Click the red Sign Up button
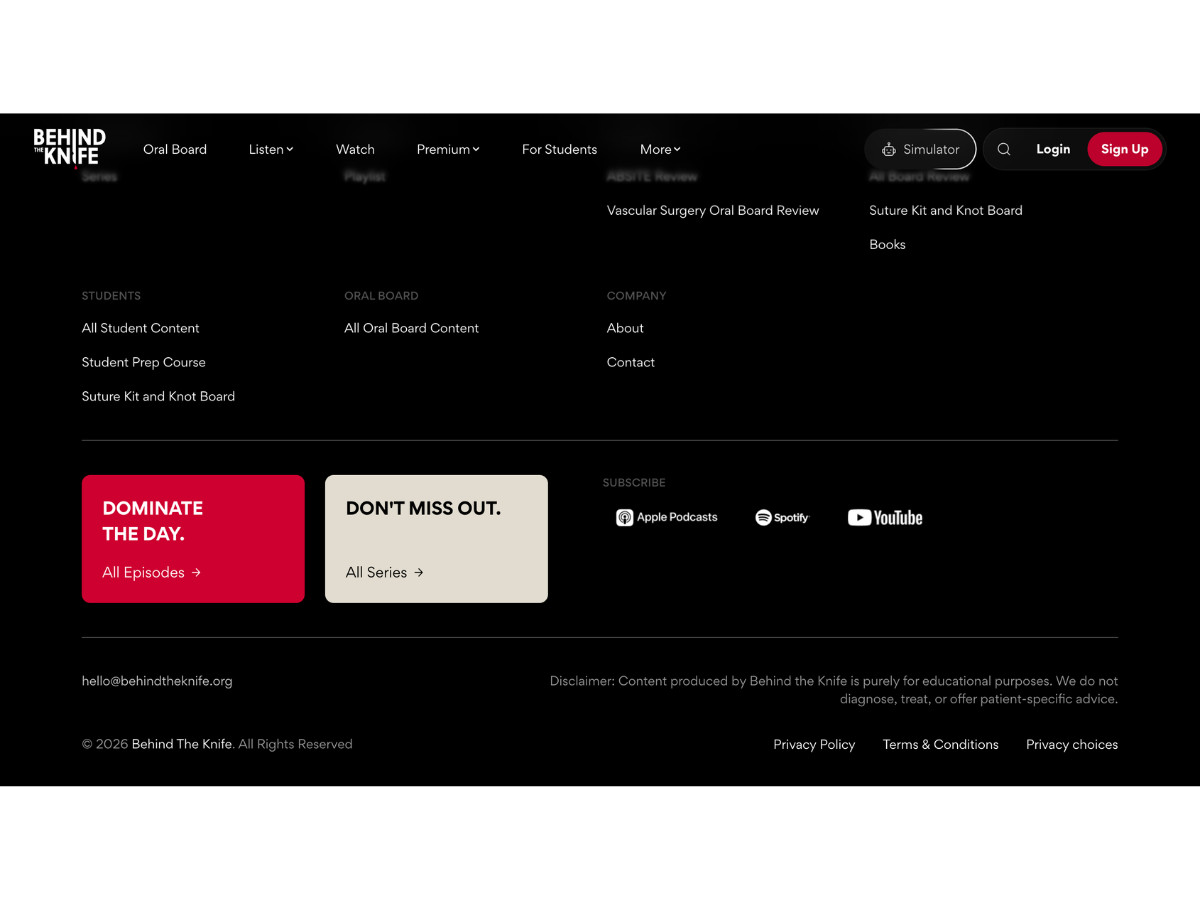1200x900 pixels. click(x=1124, y=149)
